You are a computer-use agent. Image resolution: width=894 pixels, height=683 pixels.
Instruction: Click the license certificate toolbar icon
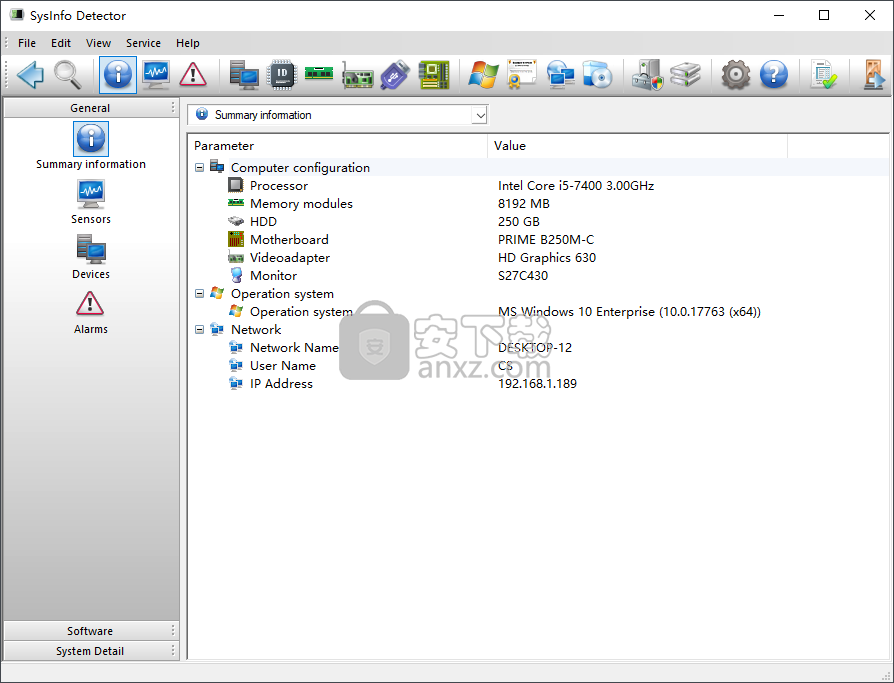(522, 75)
